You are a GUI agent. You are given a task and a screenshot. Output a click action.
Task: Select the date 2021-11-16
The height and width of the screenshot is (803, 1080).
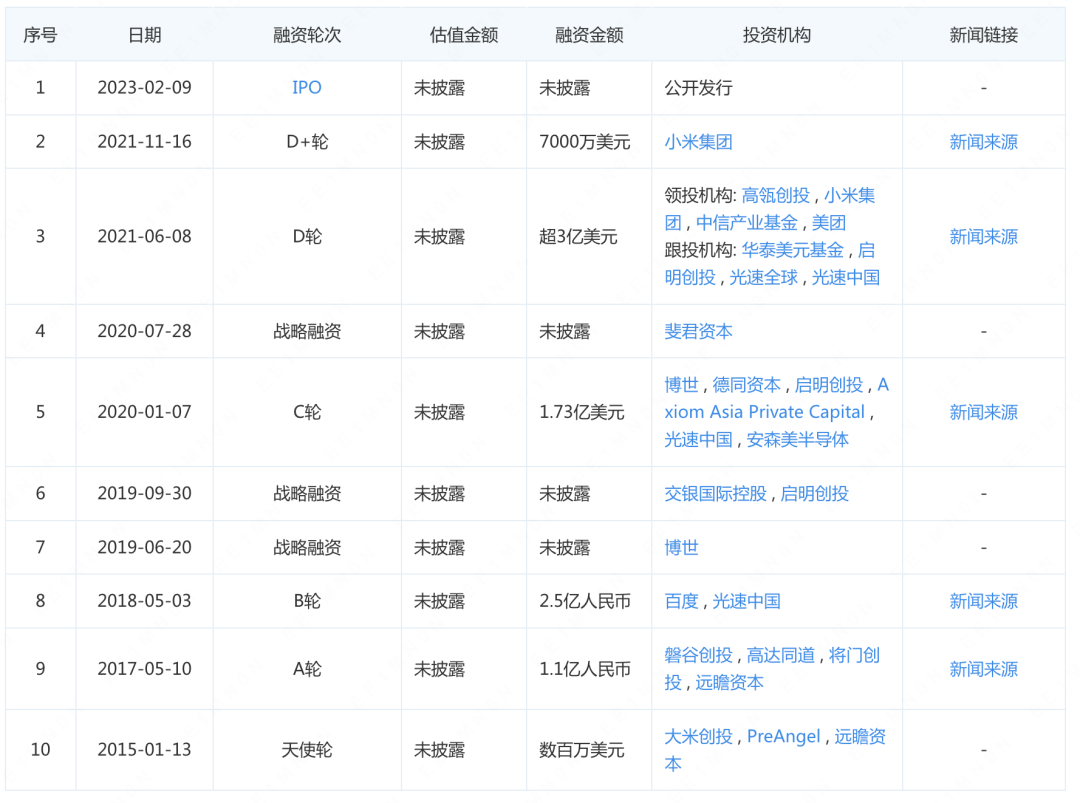pyautogui.click(x=144, y=142)
